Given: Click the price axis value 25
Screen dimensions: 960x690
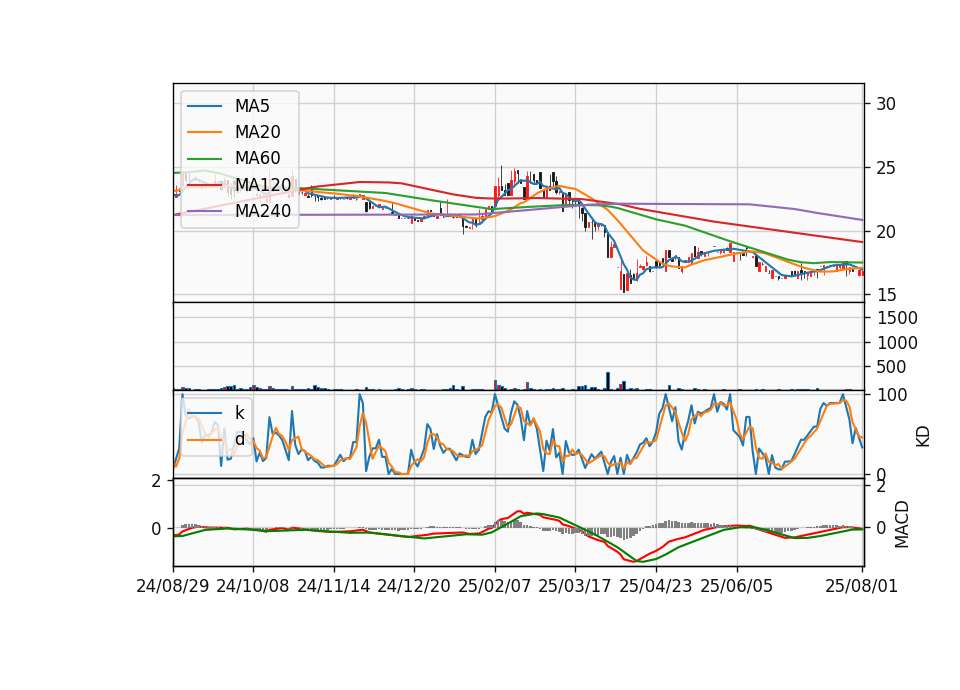Looking at the screenshot, I should [886, 168].
